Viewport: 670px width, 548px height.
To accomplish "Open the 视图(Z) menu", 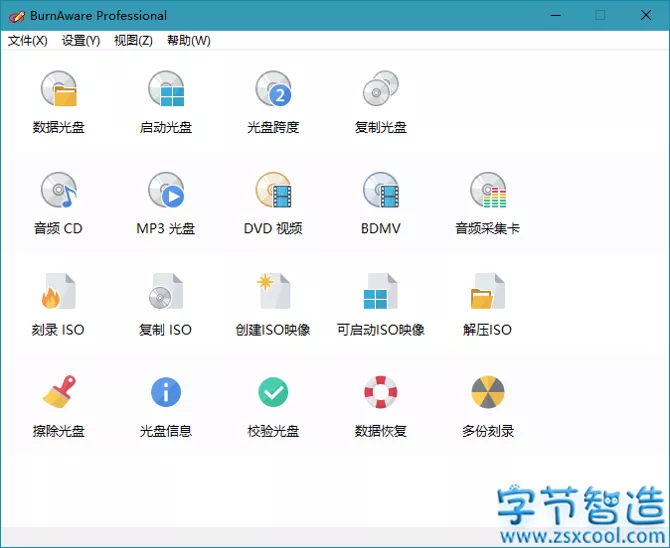I will [133, 41].
